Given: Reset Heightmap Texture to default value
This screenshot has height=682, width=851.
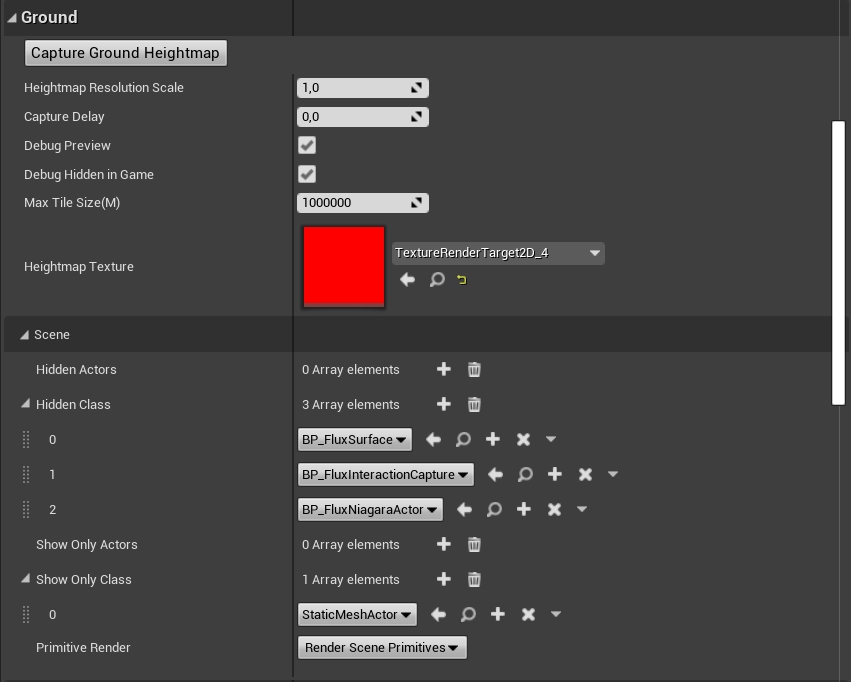Looking at the screenshot, I should click(x=462, y=280).
